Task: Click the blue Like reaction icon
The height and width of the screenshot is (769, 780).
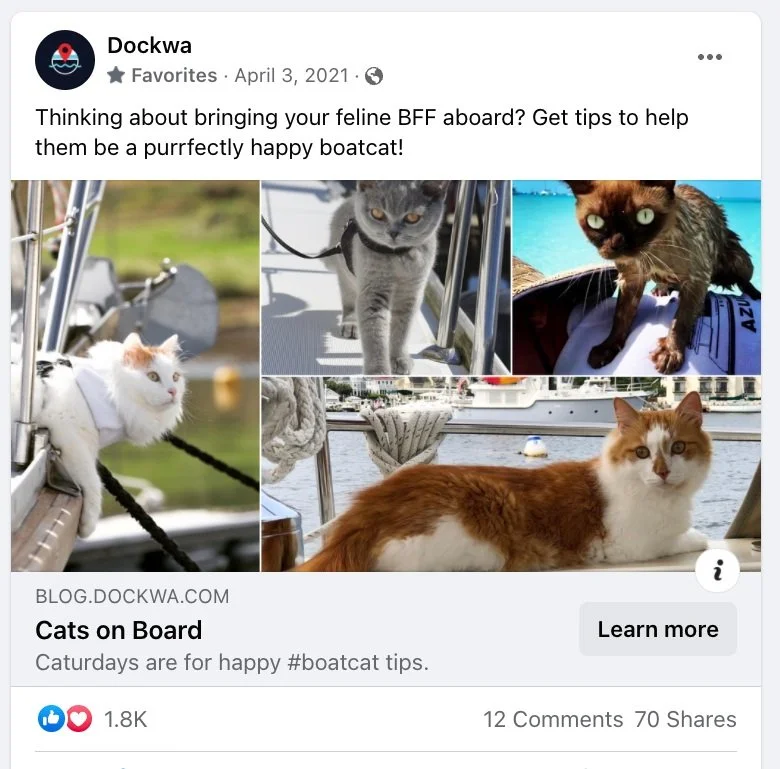Action: click(x=51, y=719)
